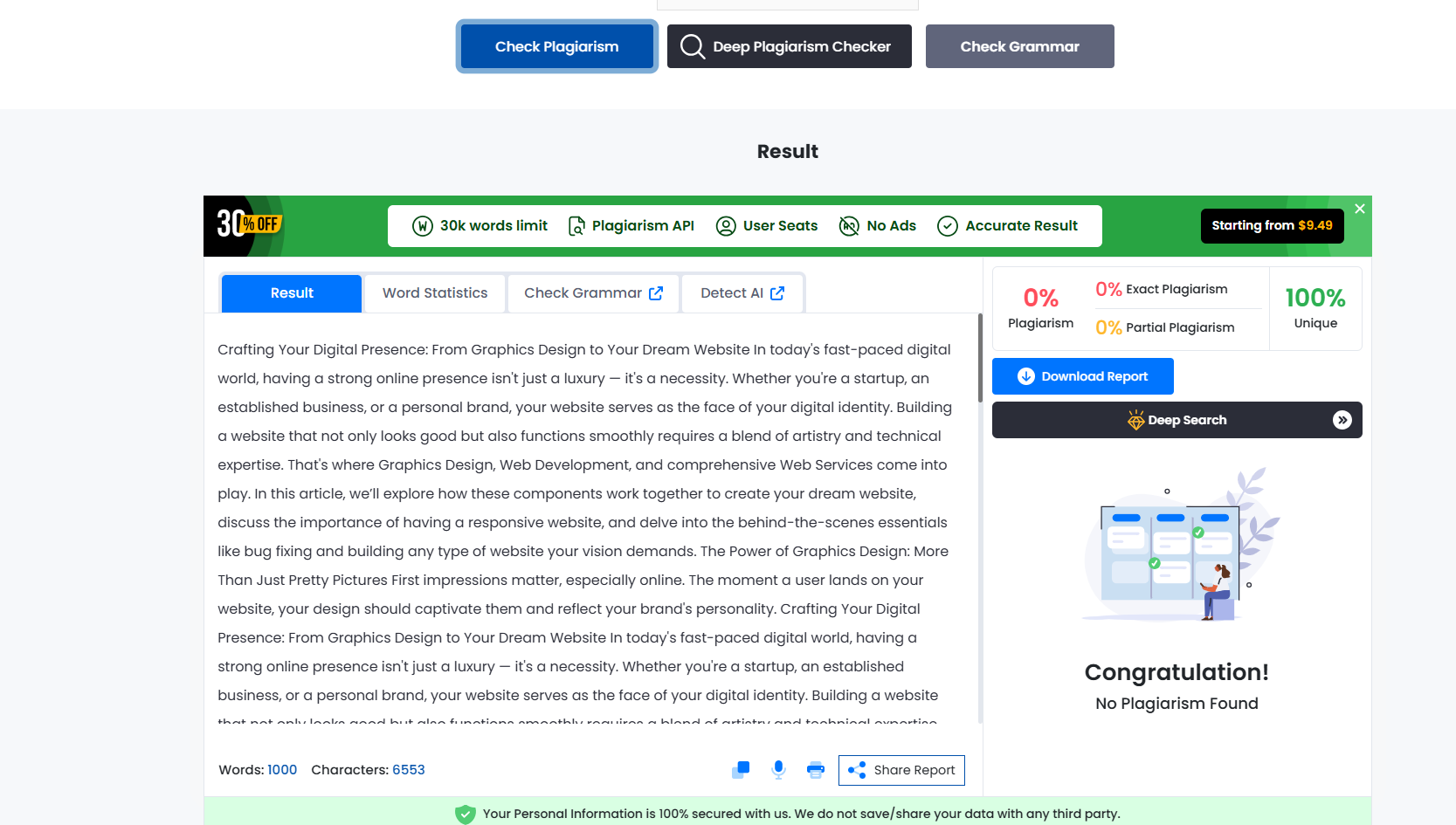The image size is (1456, 825).
Task: Click the Plagiarism API document icon
Action: (x=576, y=225)
